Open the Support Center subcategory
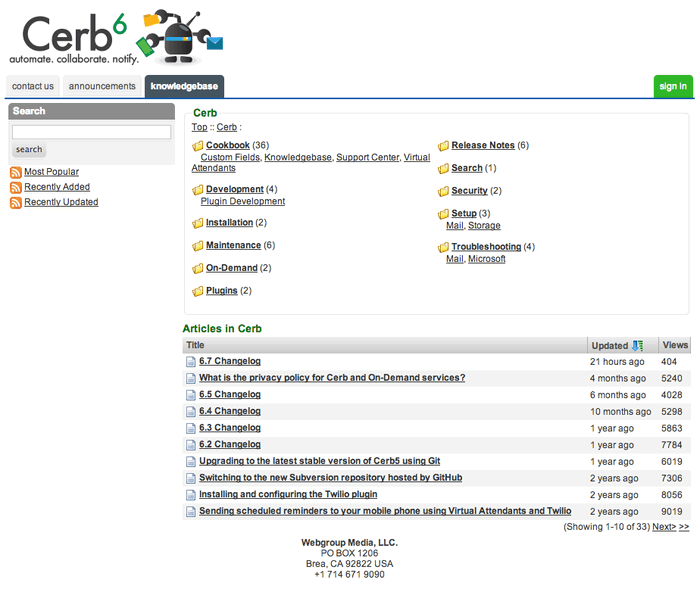 pyautogui.click(x=368, y=157)
